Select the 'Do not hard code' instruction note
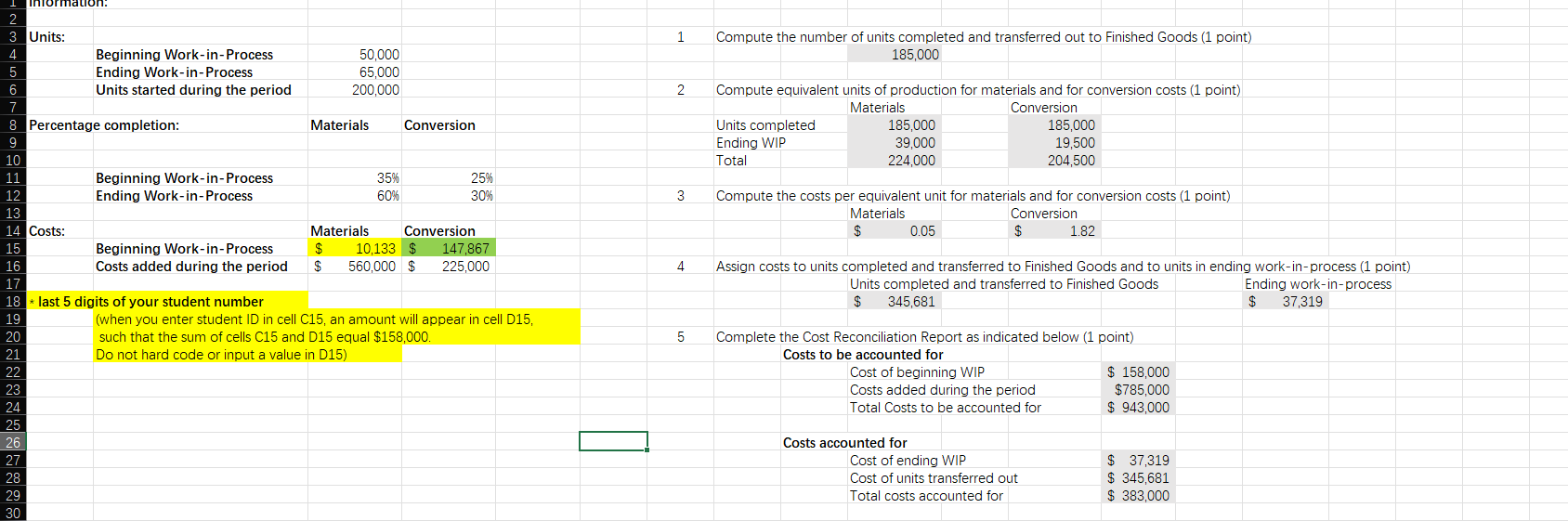The image size is (1568, 521). click(x=221, y=355)
